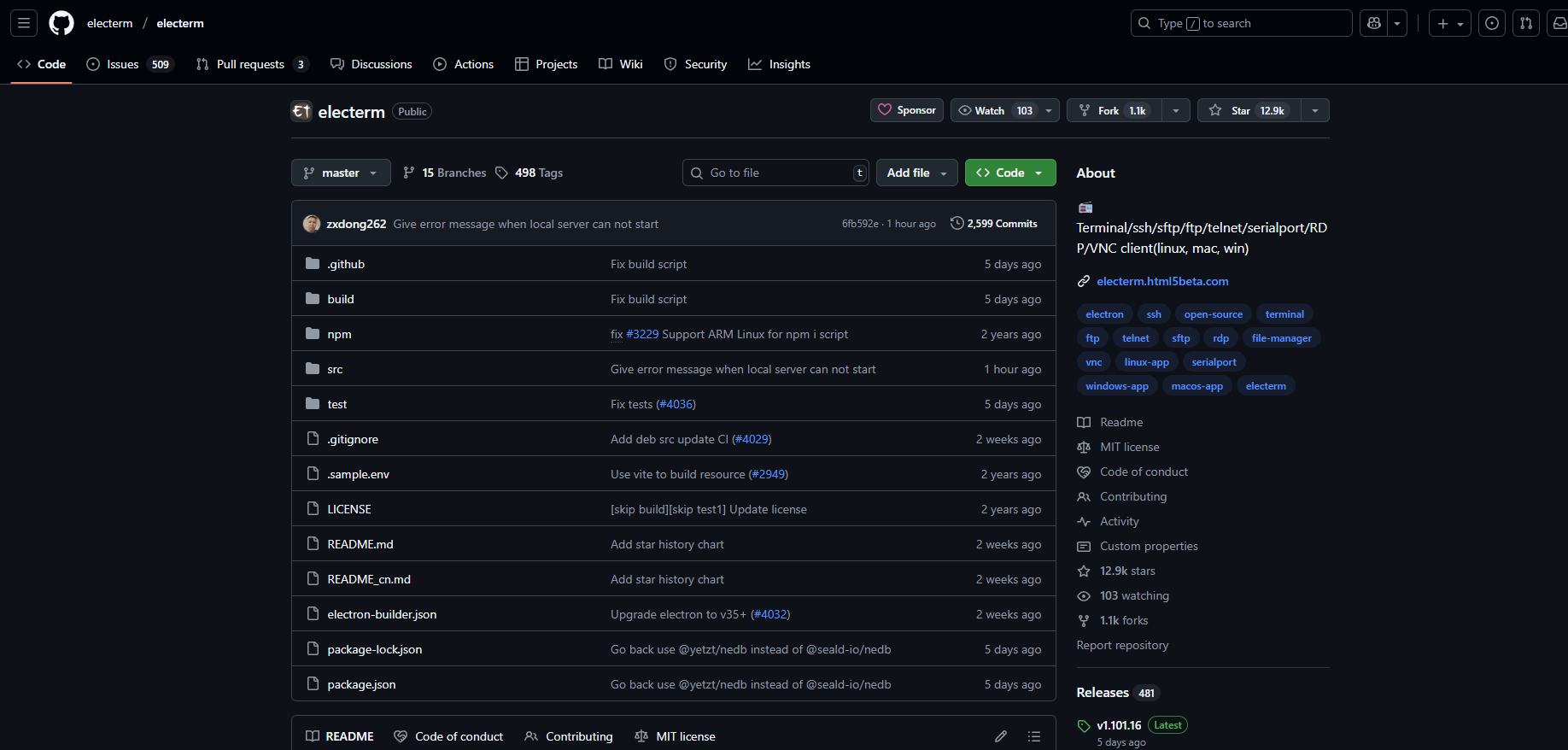Image resolution: width=1568 pixels, height=750 pixels.
Task: Click the 1.1k forks icon in About
Action: tap(1084, 620)
